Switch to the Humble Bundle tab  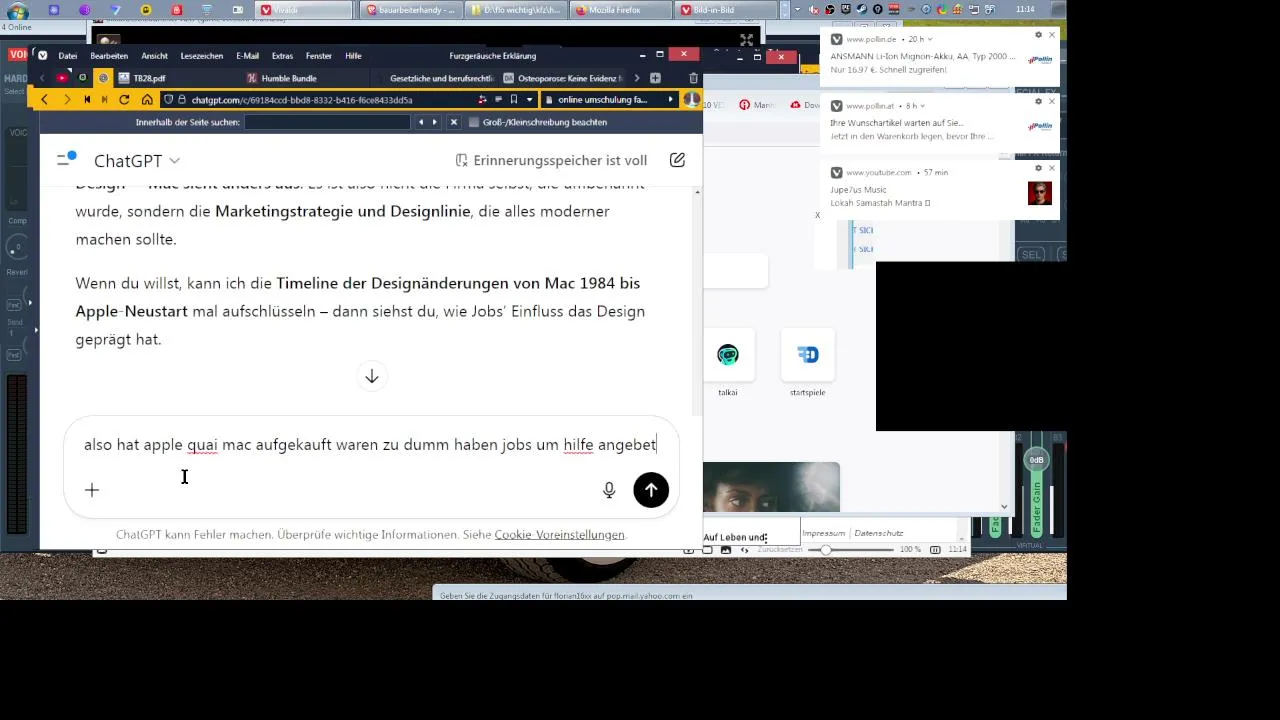coord(305,78)
